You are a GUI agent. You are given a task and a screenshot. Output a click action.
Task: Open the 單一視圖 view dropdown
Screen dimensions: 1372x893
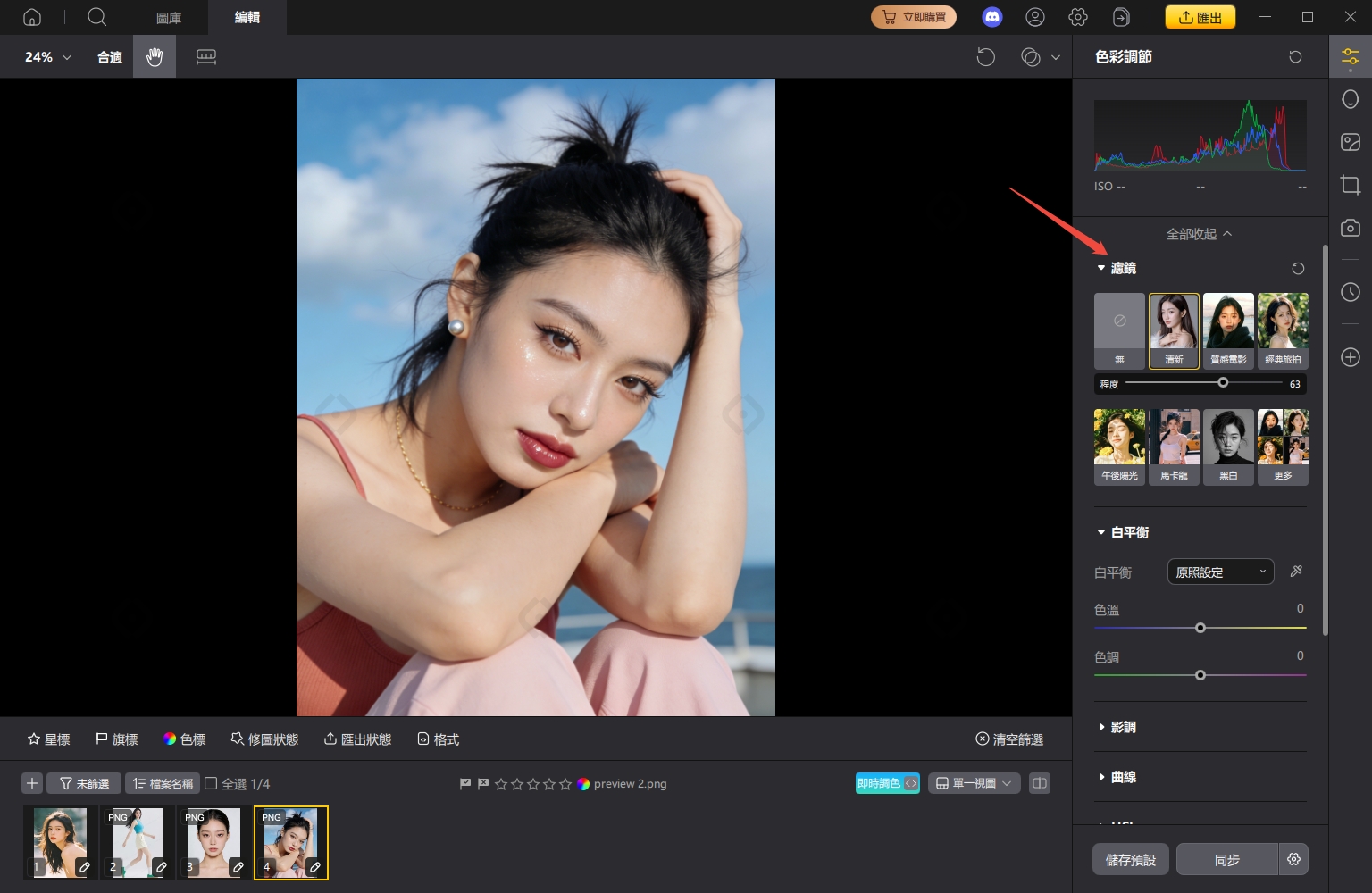pos(974,783)
